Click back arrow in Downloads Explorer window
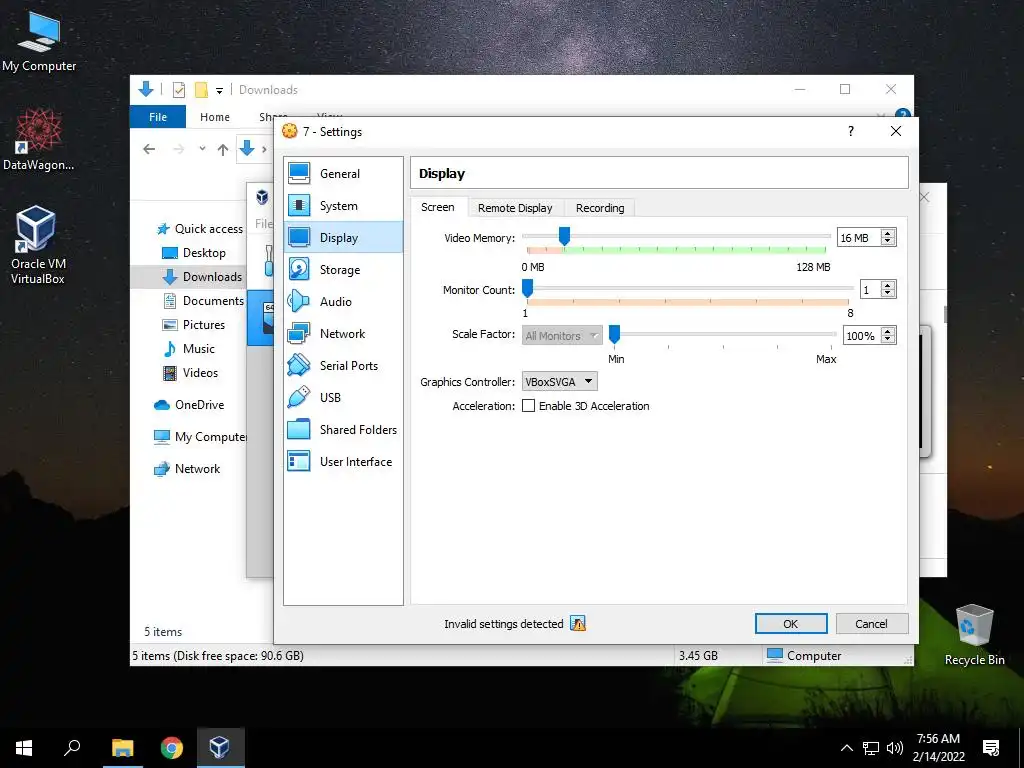This screenshot has width=1024, height=768. click(149, 150)
